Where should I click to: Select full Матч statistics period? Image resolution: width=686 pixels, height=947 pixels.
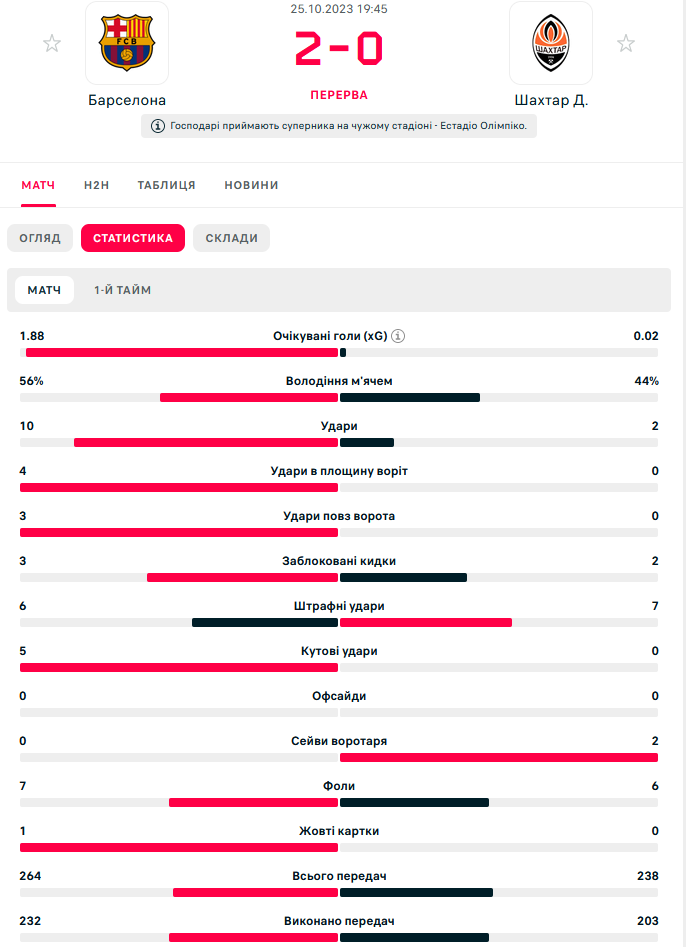pos(44,290)
